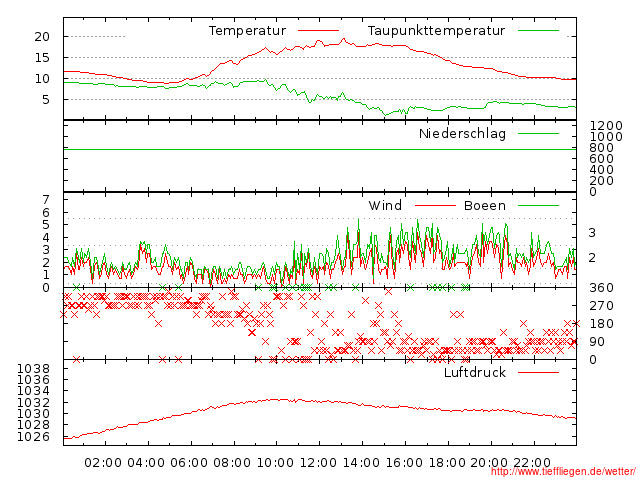Click the 1038 pressure axis value

pos(33,369)
